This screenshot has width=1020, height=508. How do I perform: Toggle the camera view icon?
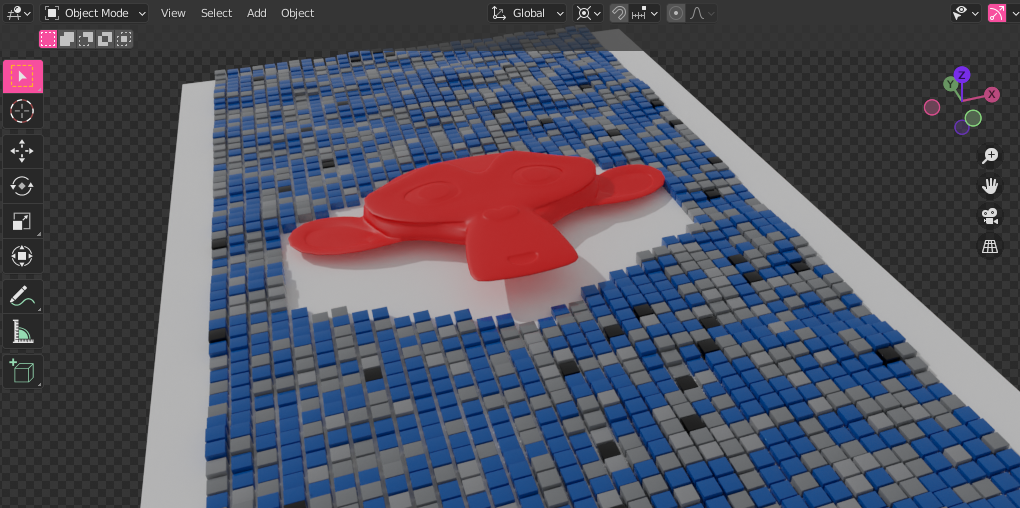click(990, 217)
